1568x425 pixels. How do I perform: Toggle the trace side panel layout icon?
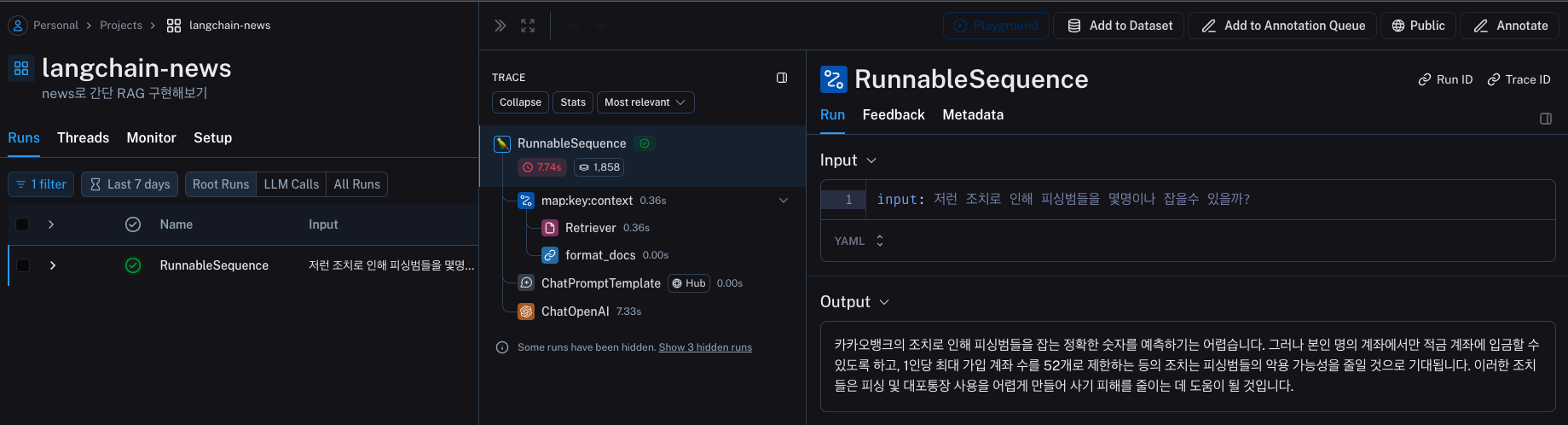point(782,78)
